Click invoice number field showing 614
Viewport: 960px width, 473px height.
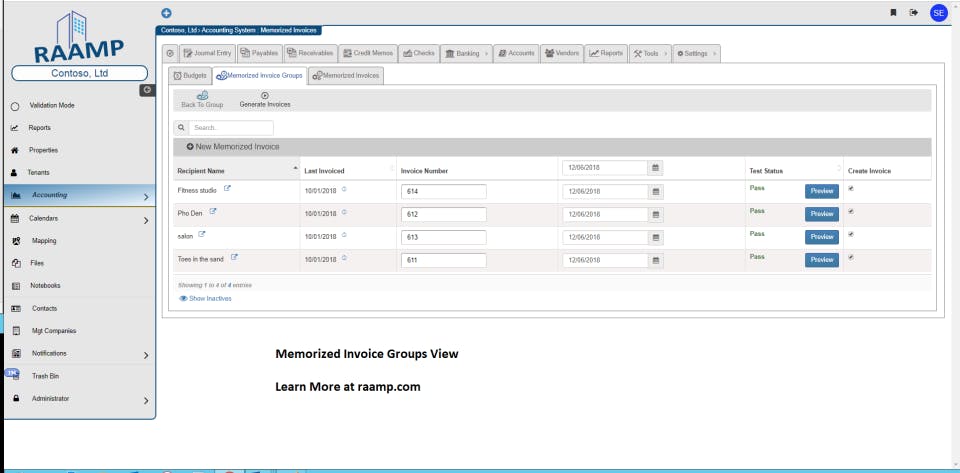(444, 192)
